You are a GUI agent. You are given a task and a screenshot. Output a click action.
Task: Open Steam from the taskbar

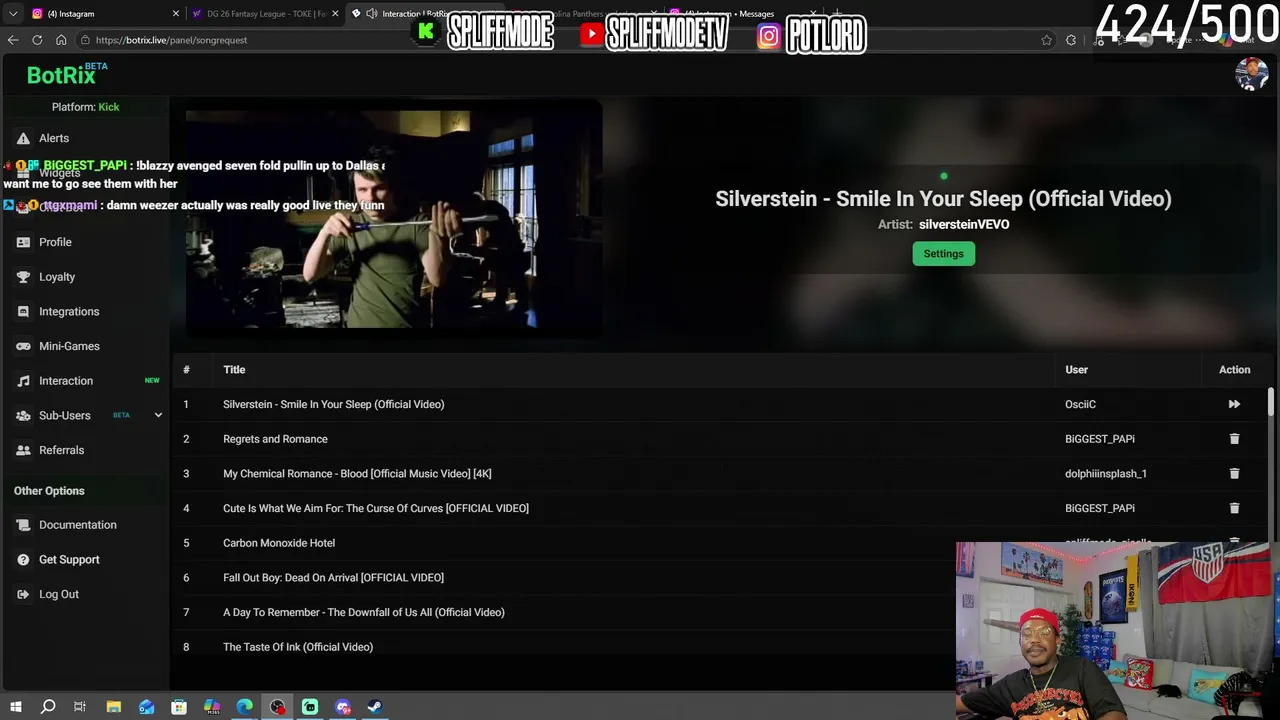375,707
